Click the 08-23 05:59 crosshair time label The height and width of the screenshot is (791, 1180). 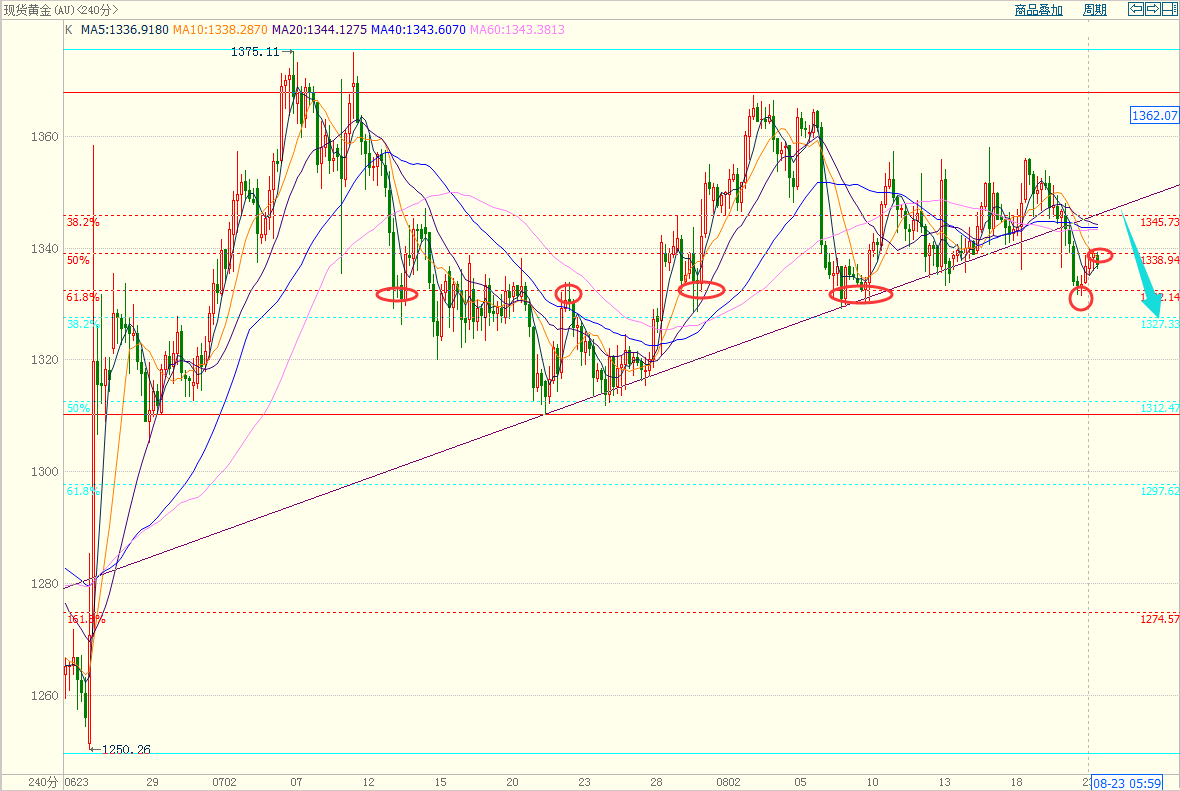click(x=1127, y=782)
